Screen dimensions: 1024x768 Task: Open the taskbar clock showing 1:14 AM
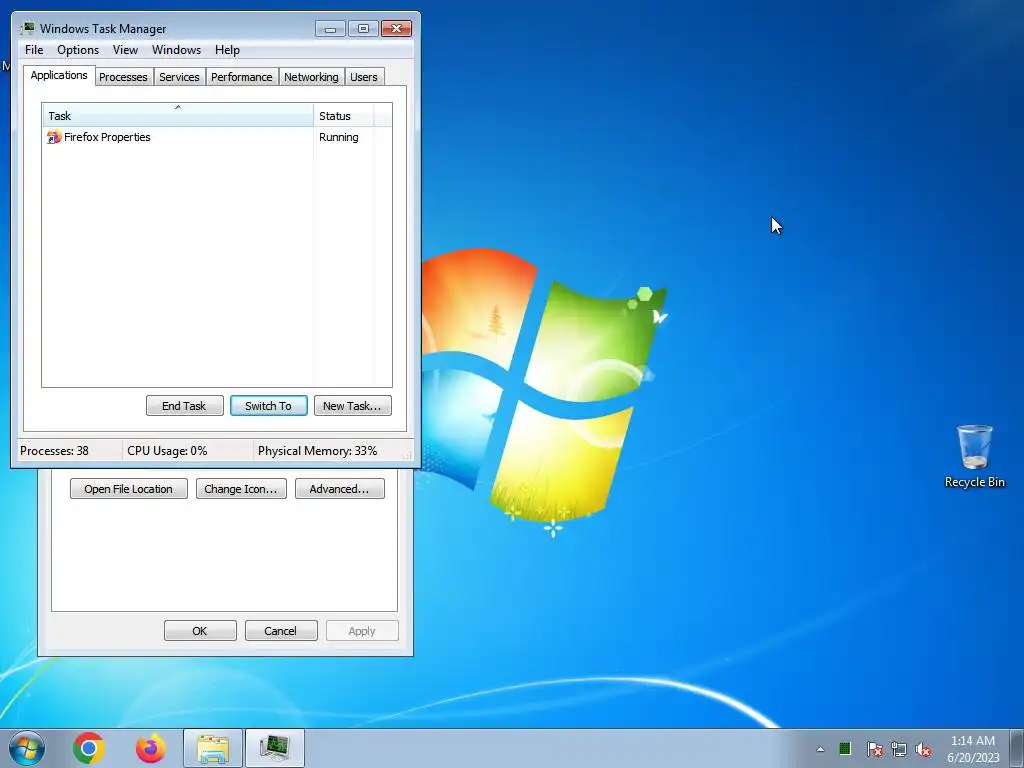tap(973, 749)
